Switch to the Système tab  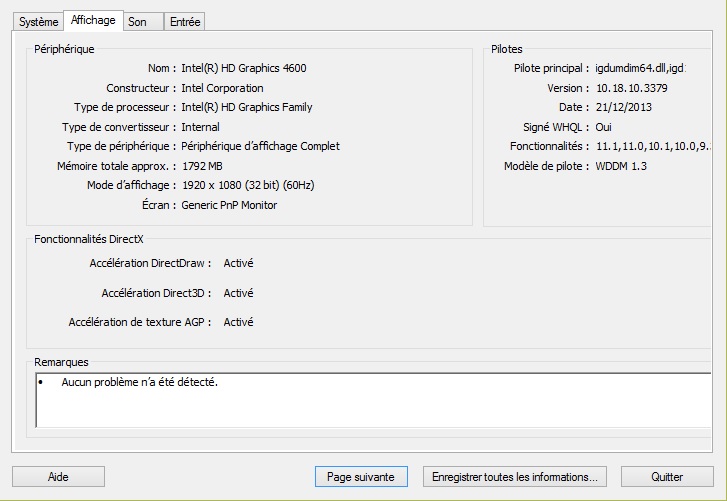(38, 22)
